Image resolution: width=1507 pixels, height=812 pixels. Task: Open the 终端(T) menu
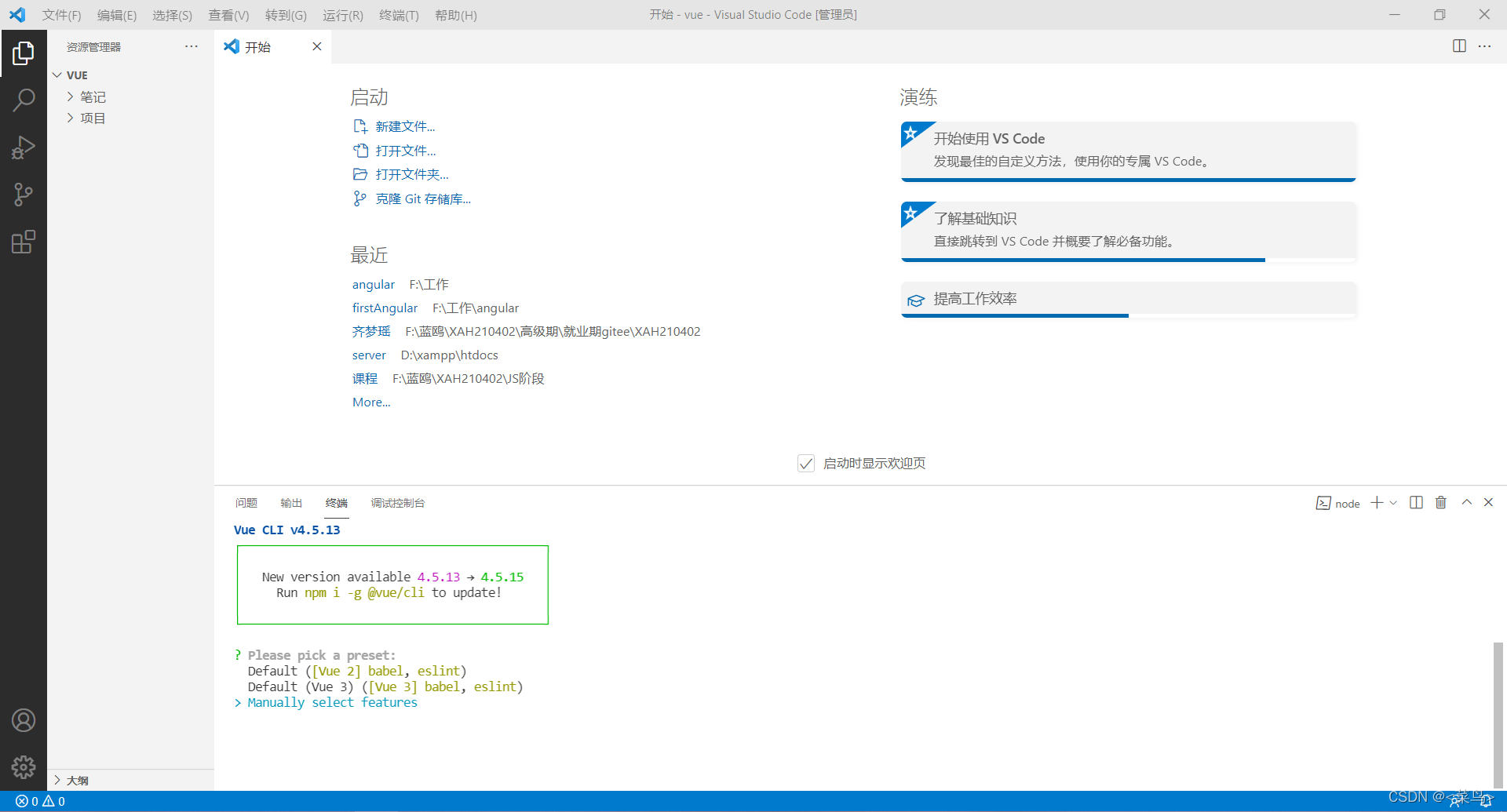399,15
